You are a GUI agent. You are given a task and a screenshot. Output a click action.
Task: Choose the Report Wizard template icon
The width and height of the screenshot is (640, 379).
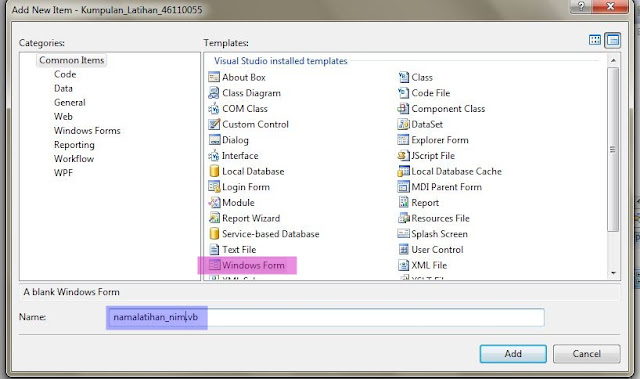214,218
